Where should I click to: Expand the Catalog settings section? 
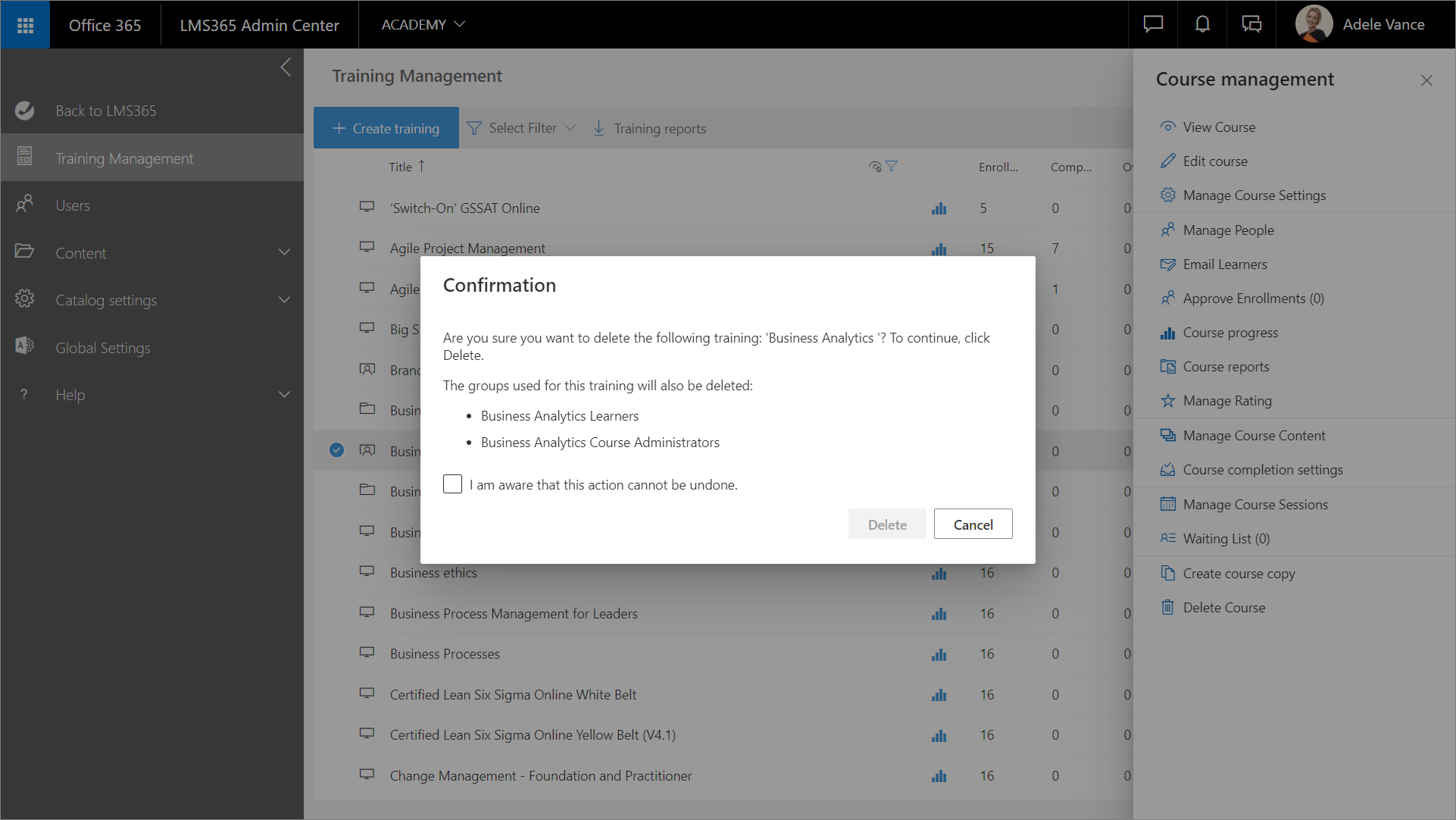[x=284, y=300]
